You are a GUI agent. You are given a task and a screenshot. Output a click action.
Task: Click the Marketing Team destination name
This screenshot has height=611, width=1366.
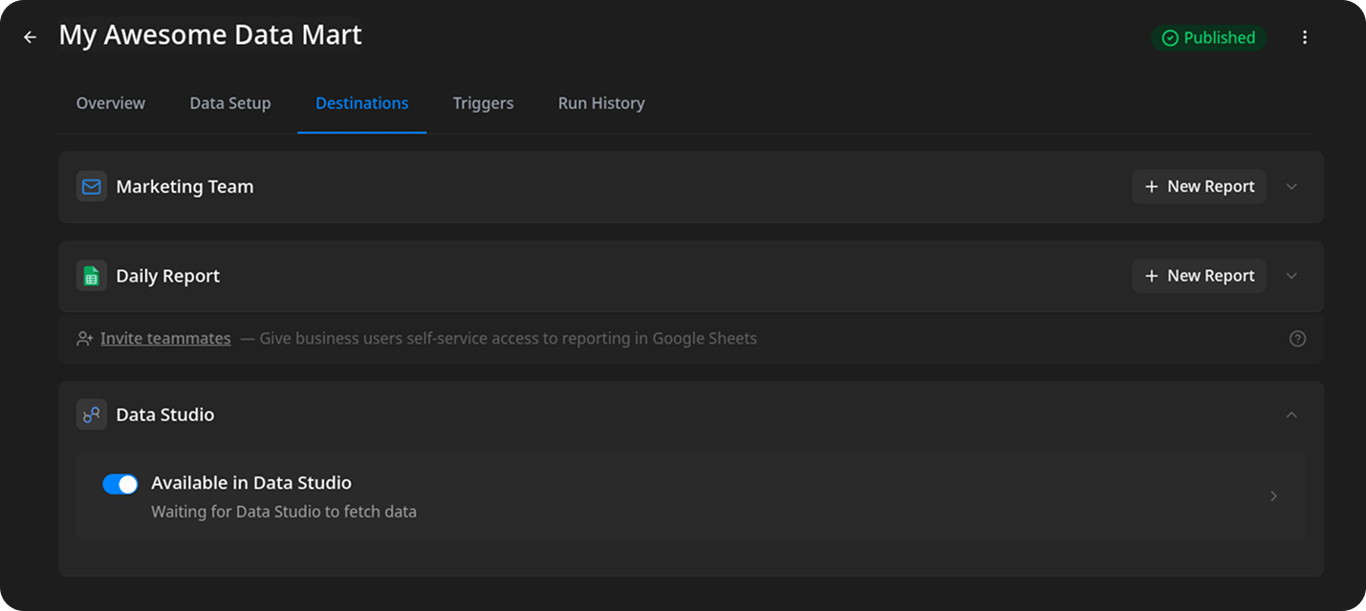(x=185, y=186)
